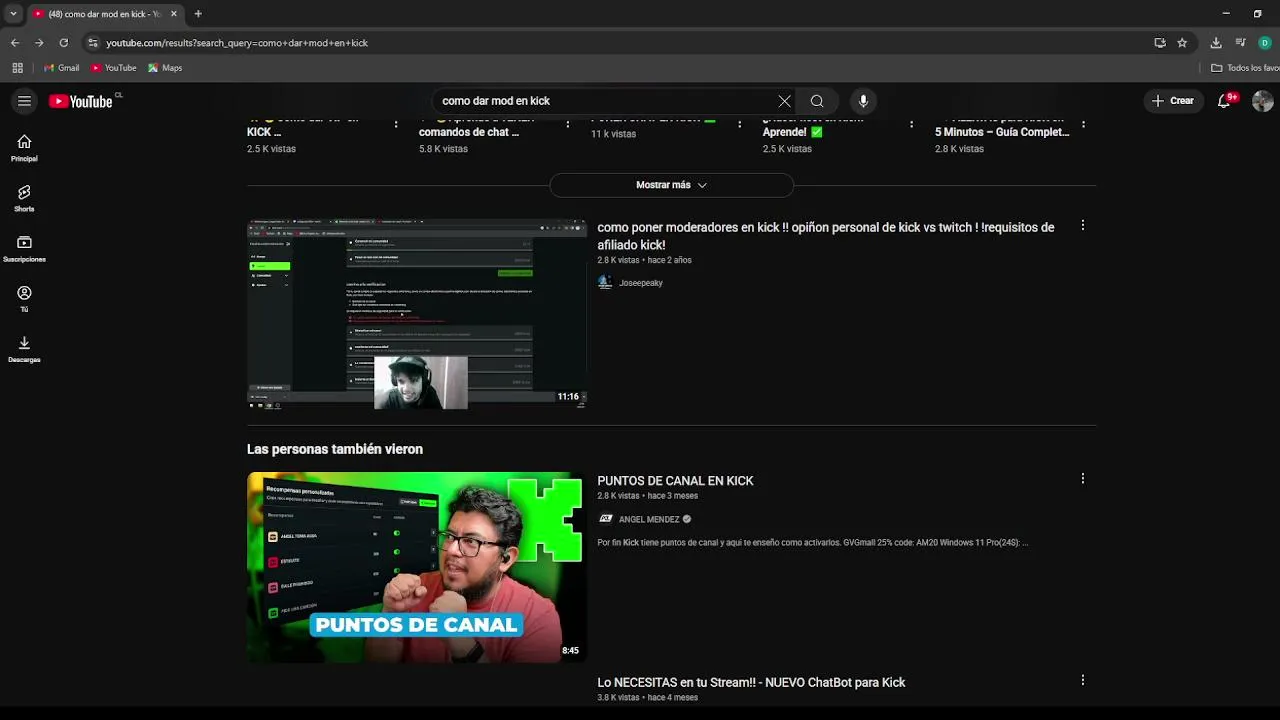1280x720 pixels.
Task: Select the 'como dar mod en kick' browser tab
Action: click(105, 14)
